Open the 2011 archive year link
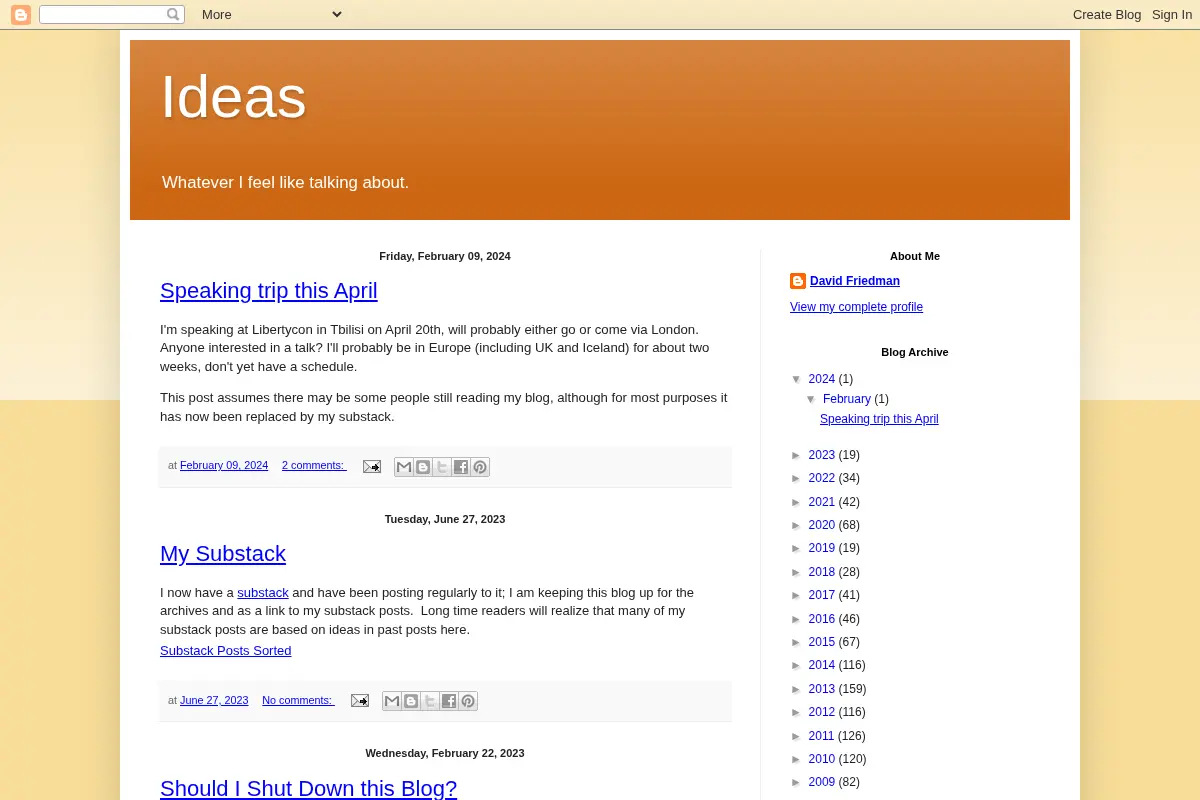 click(x=822, y=736)
